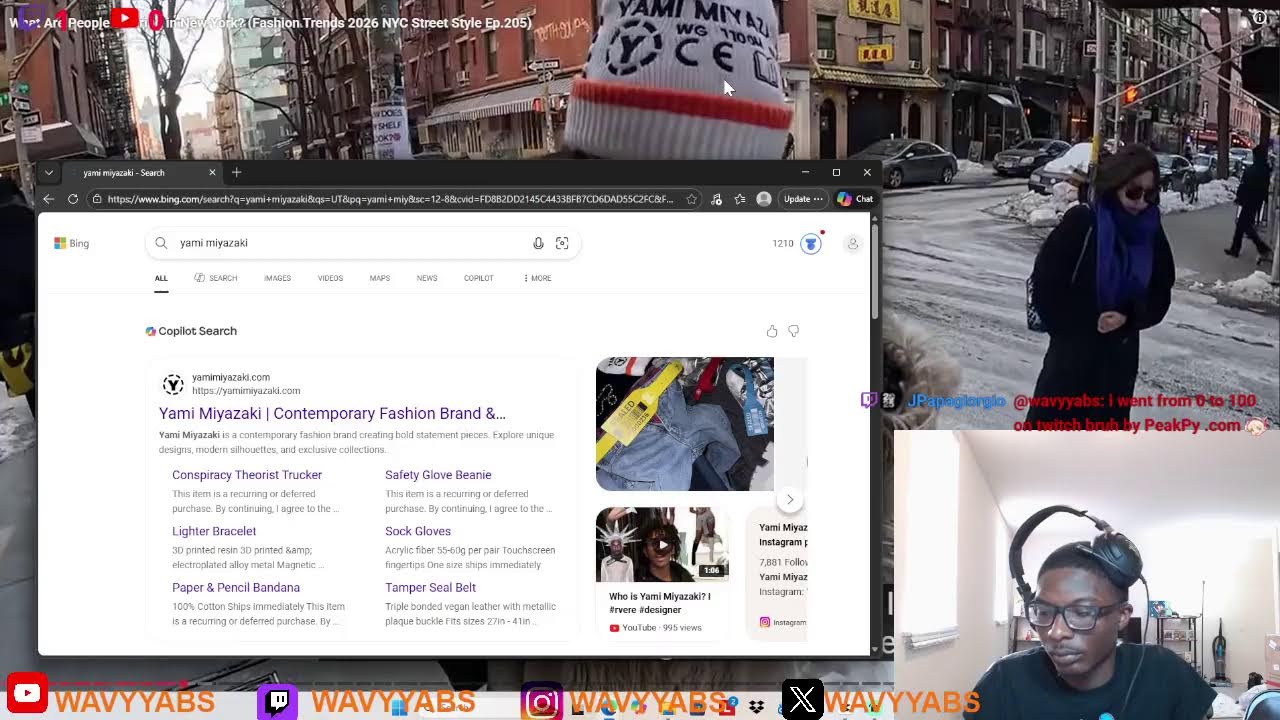Screen dimensions: 1280x720
Task: Switch to the VIDEOS tab
Action: tap(330, 278)
